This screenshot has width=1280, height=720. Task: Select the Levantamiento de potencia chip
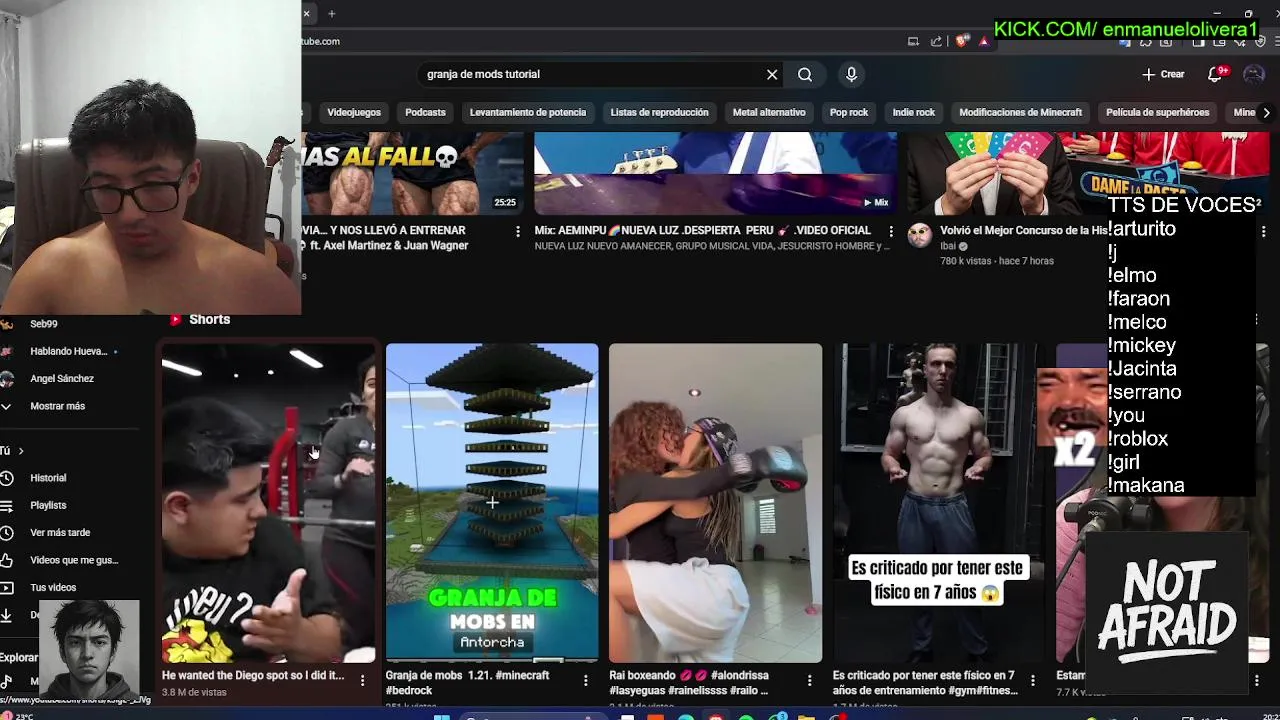pos(528,112)
